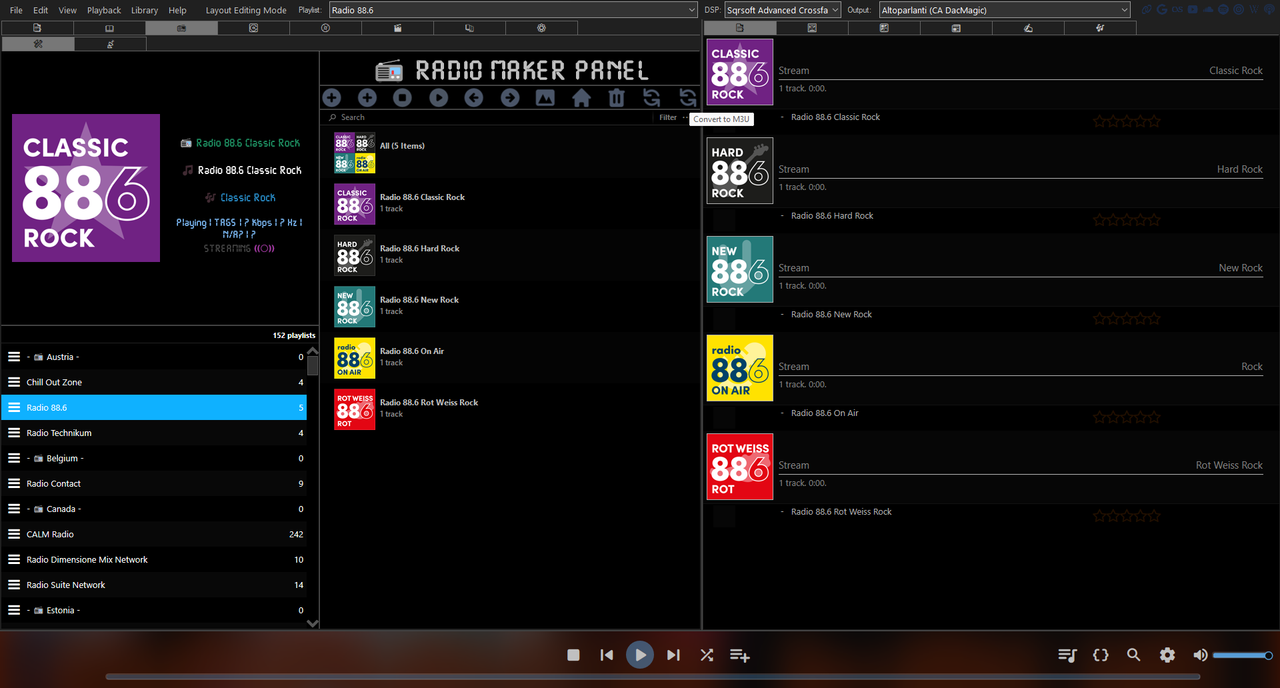Click the right arrow icon in Radio Maker toolbar
1280x688 pixels.
pos(510,97)
